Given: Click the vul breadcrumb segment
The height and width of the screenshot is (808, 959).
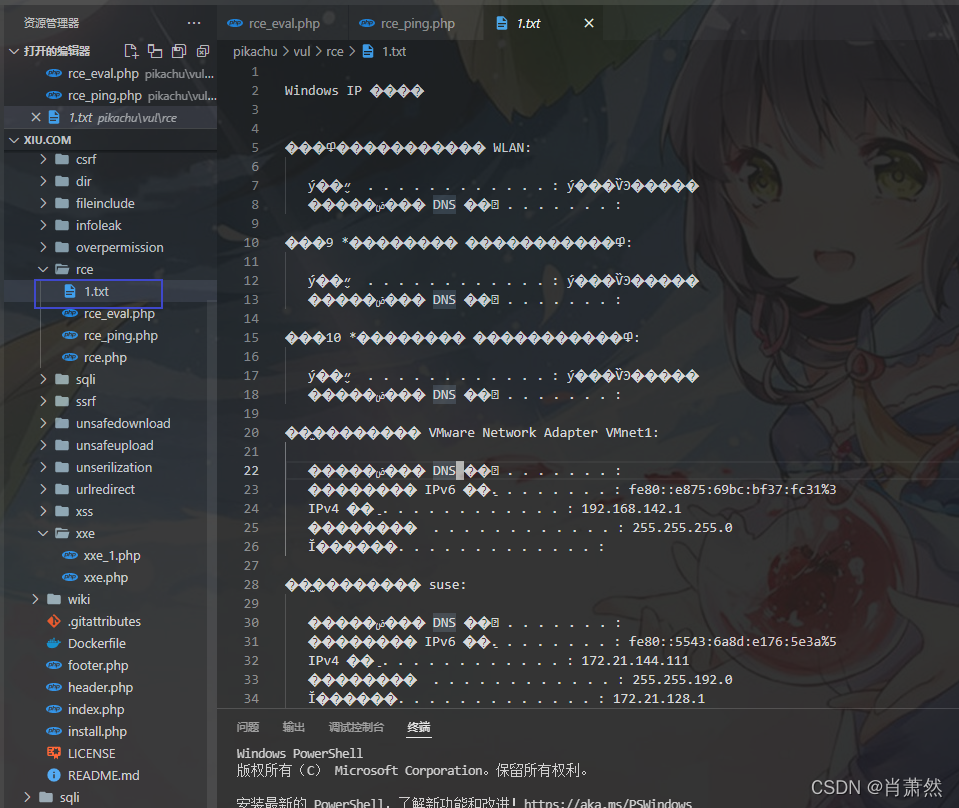Looking at the screenshot, I should [x=302, y=51].
